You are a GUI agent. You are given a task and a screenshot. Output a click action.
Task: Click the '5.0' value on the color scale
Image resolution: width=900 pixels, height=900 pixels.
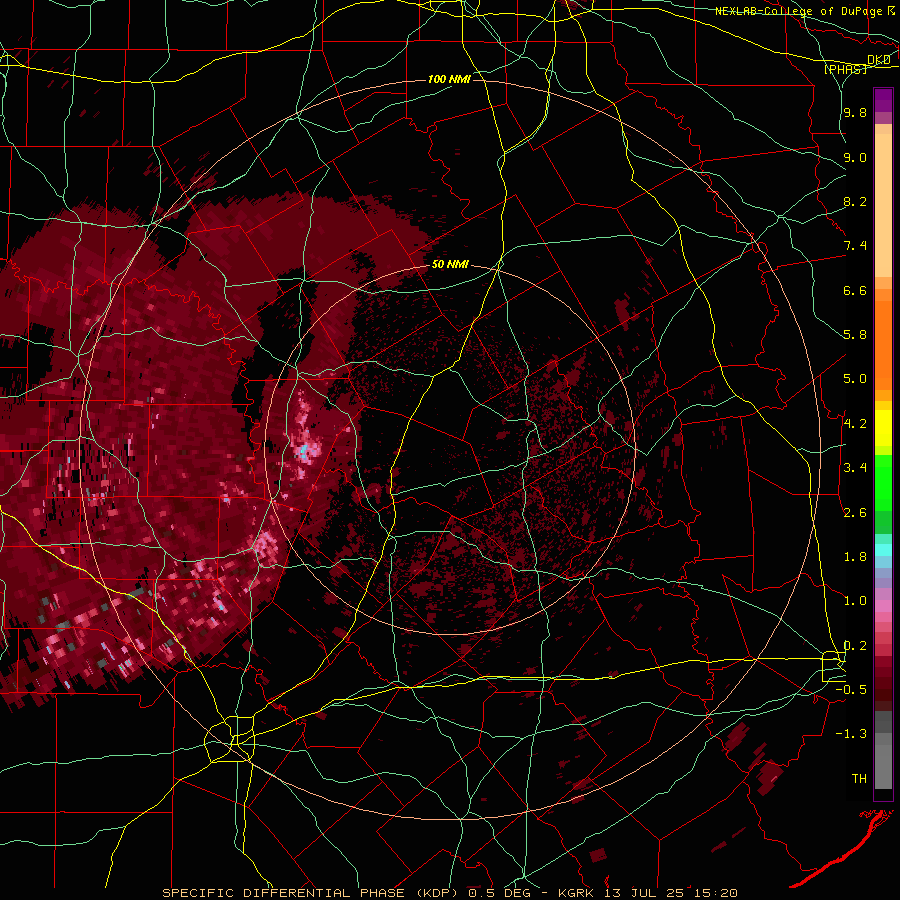855,379
